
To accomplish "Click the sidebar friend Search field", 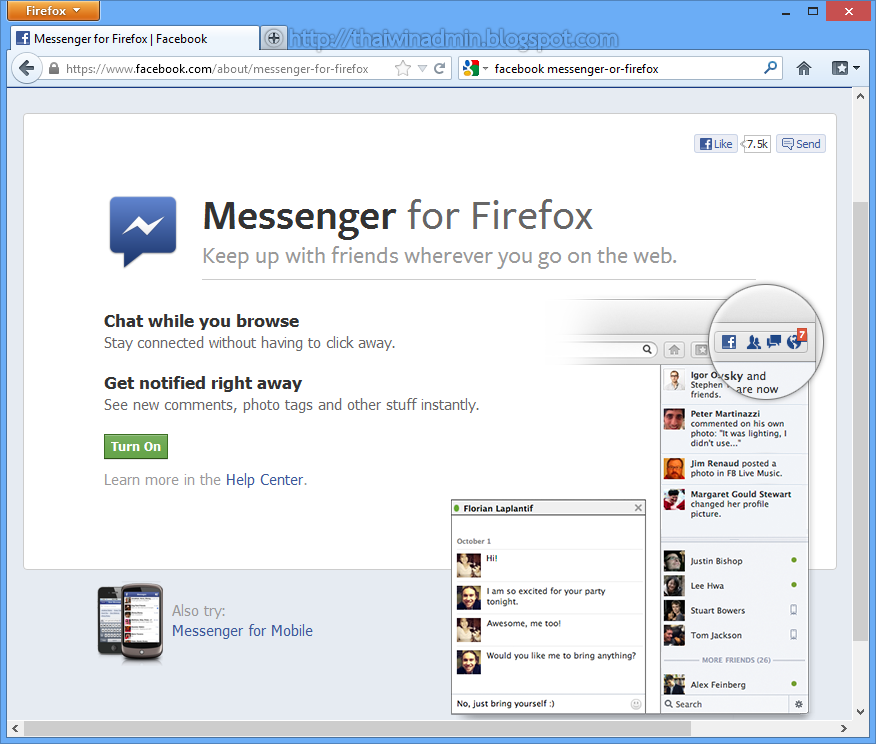I will pyautogui.click(x=725, y=704).
